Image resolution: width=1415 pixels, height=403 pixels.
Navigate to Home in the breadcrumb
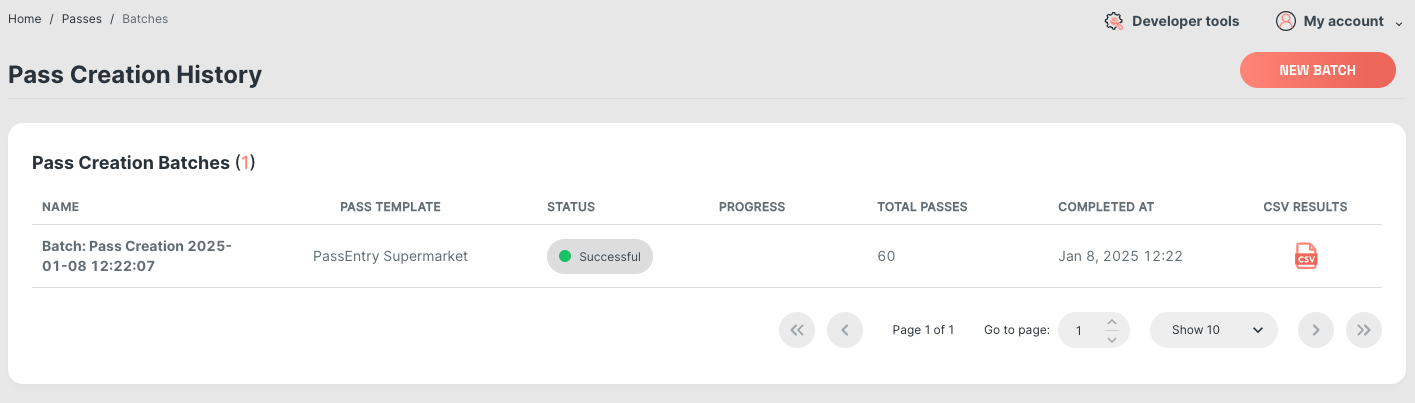tap(25, 19)
